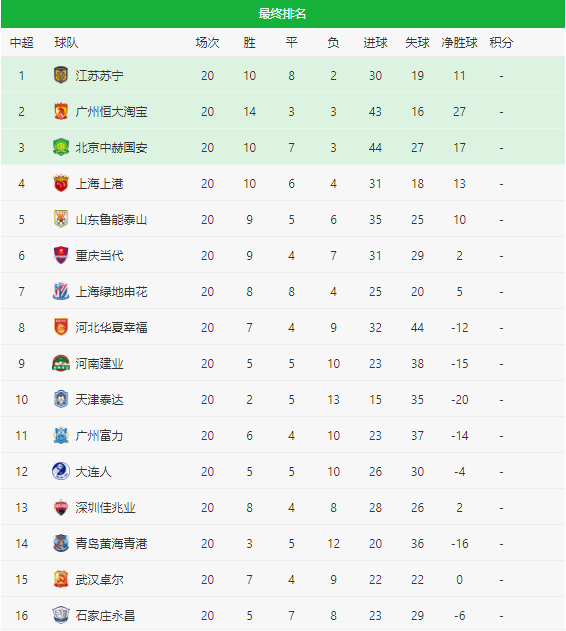Viewport: 566px width, 631px height.
Task: Click the 河南建业 team crest
Action: (61, 363)
